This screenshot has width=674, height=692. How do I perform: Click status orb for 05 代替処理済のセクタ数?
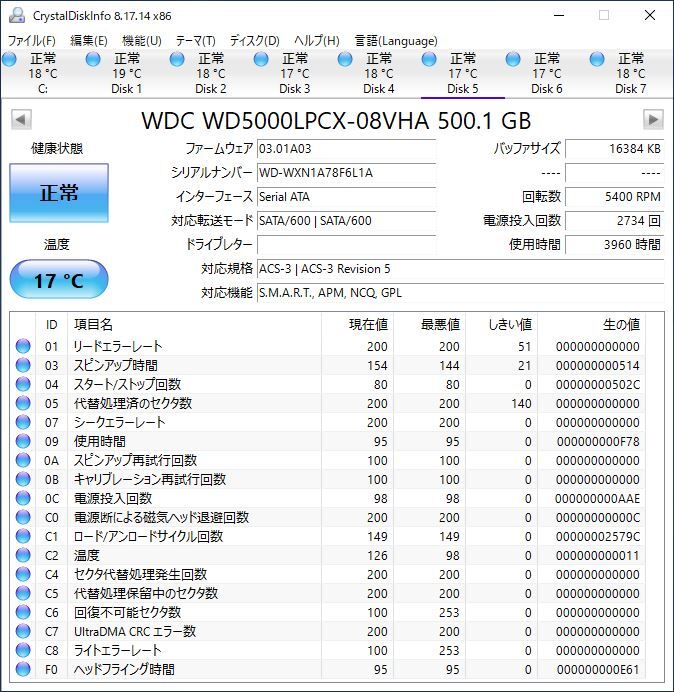[x=23, y=403]
